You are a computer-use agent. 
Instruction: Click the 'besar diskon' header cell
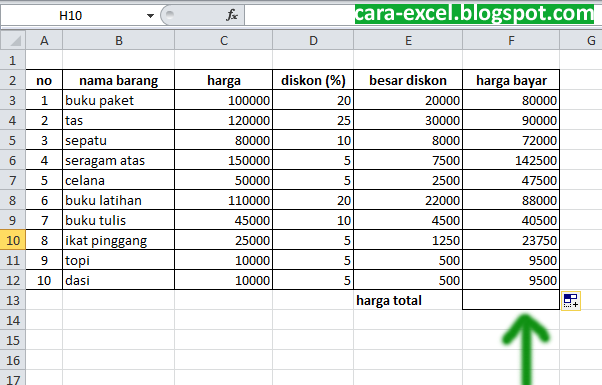408,80
